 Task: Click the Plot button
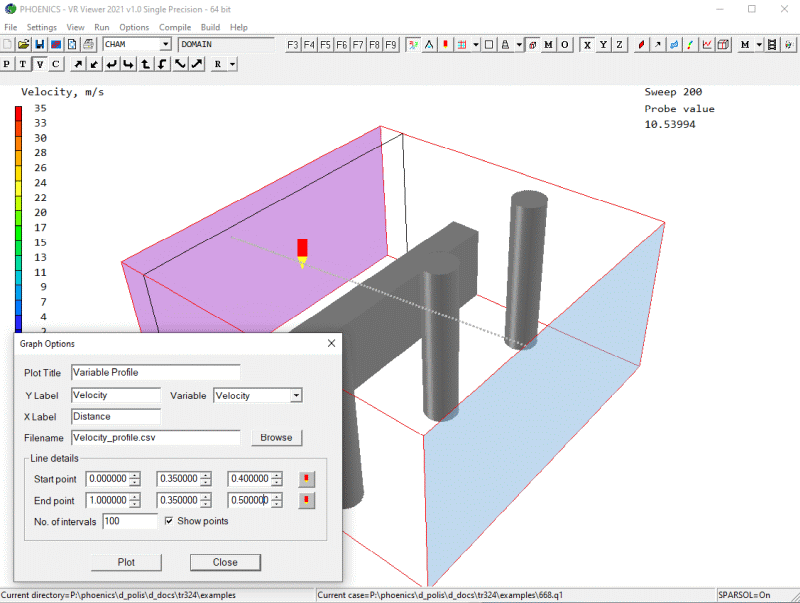tap(126, 562)
